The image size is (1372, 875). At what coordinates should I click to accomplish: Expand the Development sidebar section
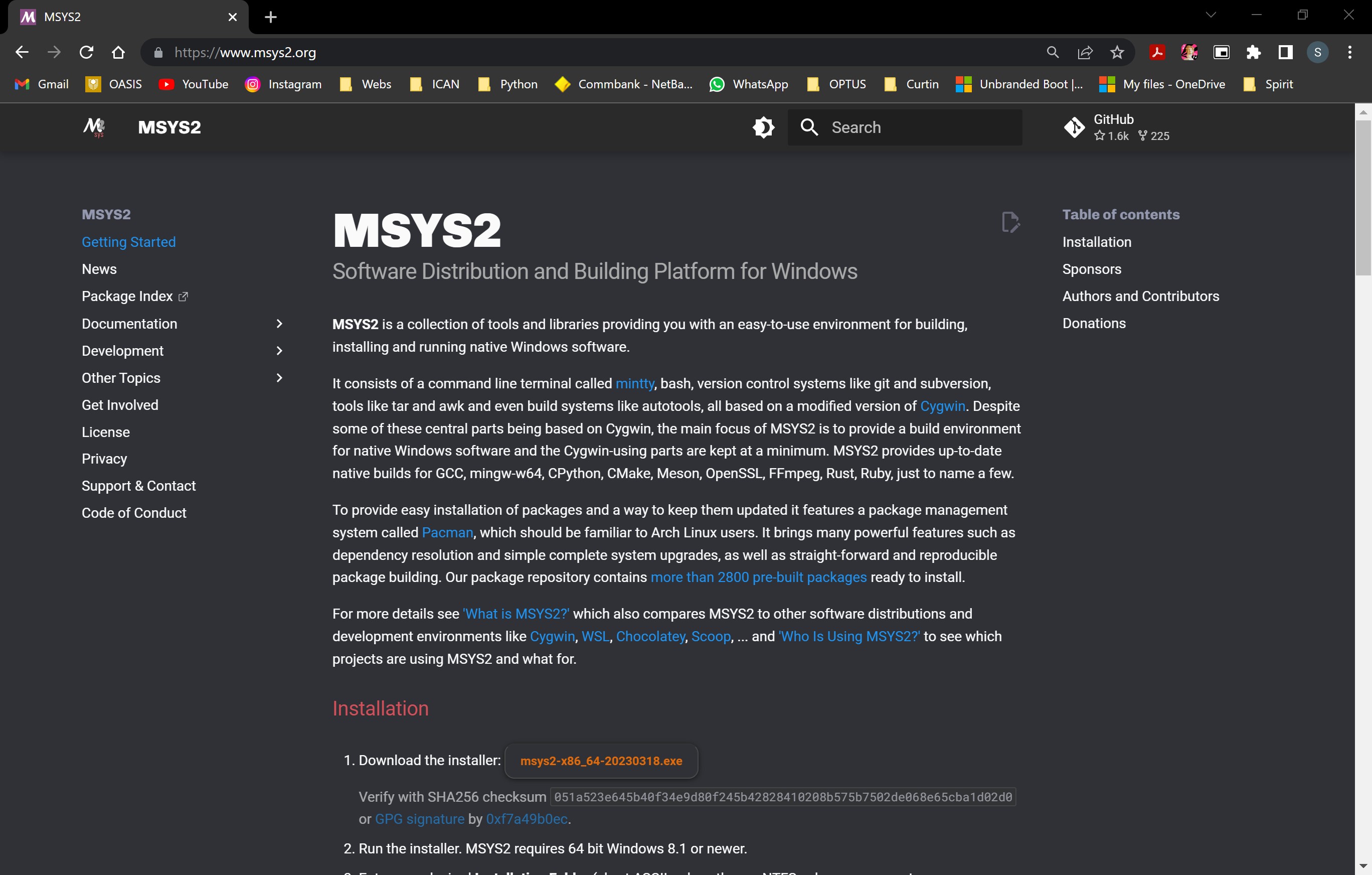click(x=279, y=351)
